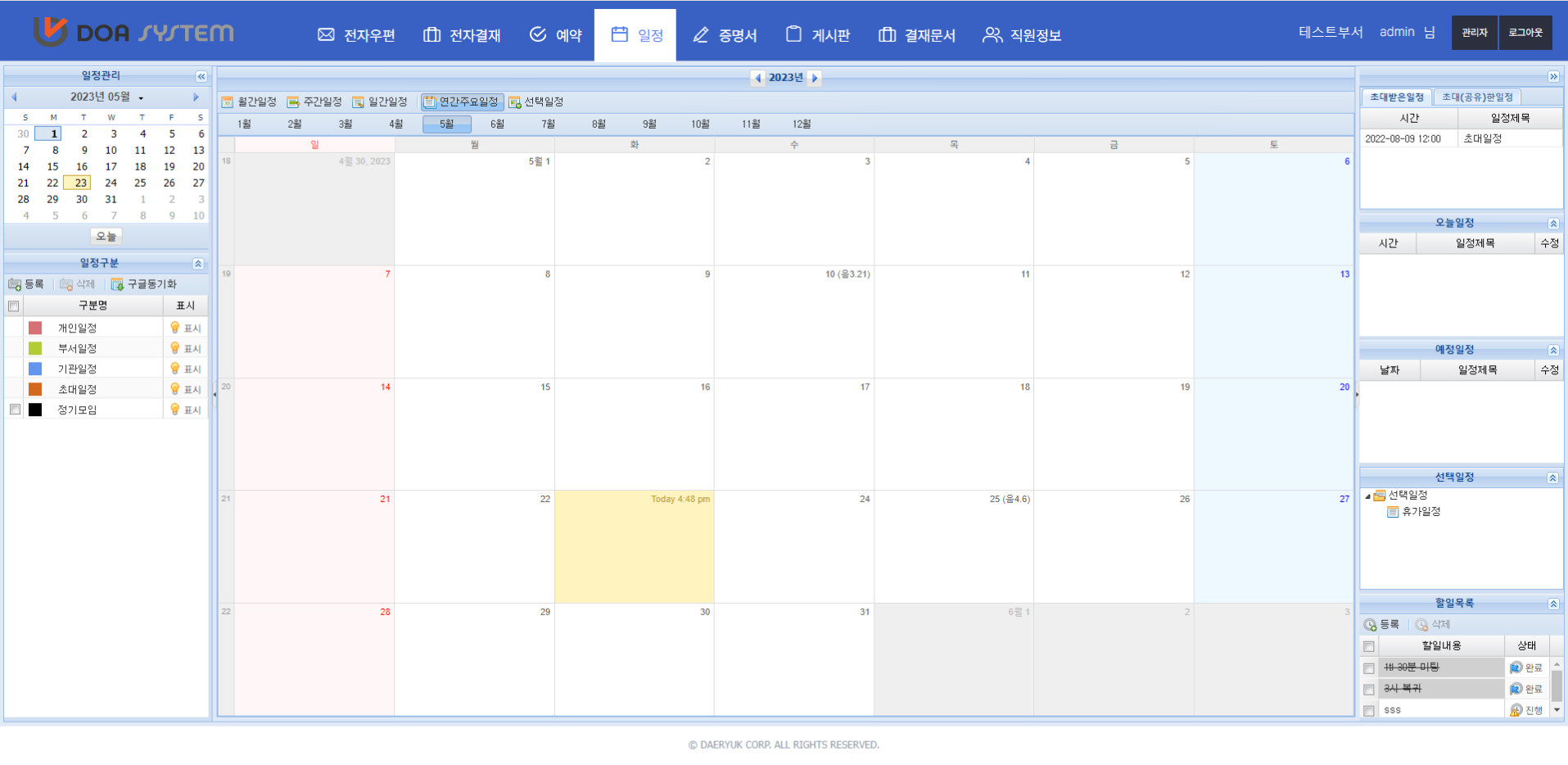Click the 예약 checkmark icon
The width and height of the screenshot is (1568, 765).
click(x=538, y=34)
